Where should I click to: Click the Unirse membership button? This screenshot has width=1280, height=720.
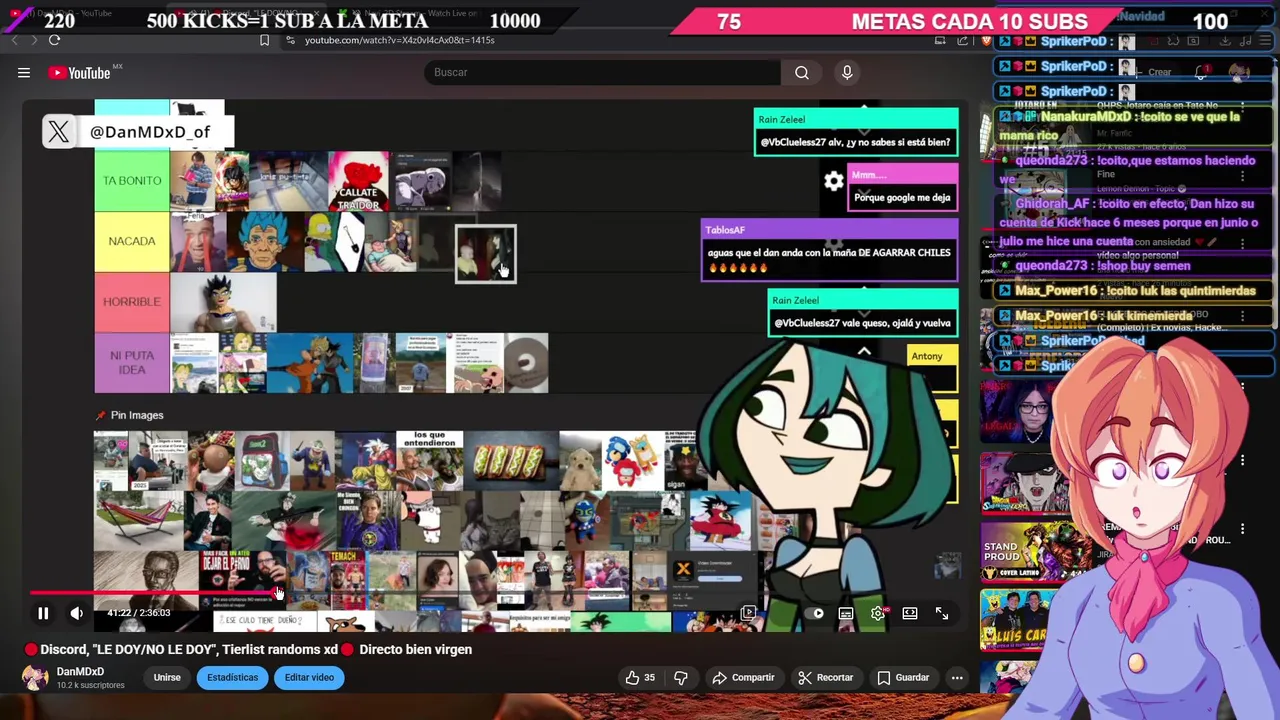tap(167, 677)
